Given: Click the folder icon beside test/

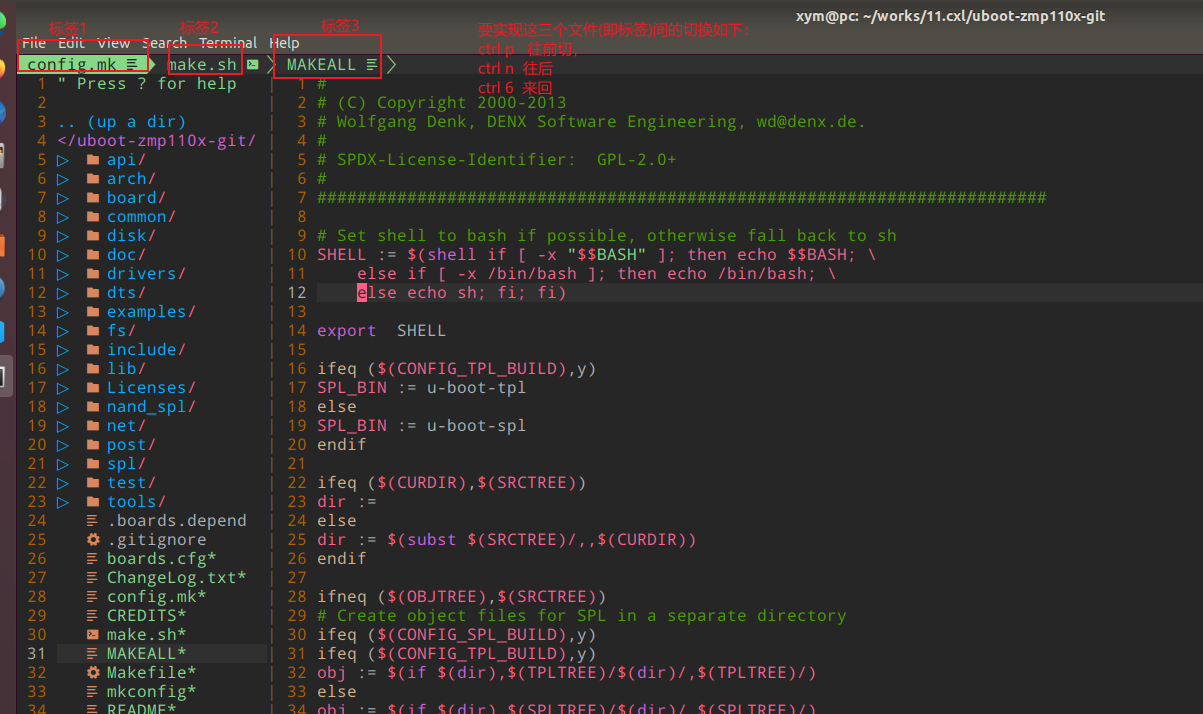Looking at the screenshot, I should coord(92,483).
